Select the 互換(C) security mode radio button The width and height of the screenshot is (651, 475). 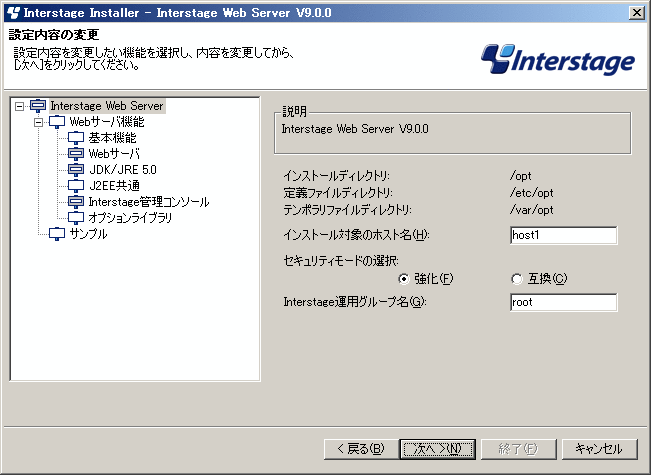pos(516,279)
